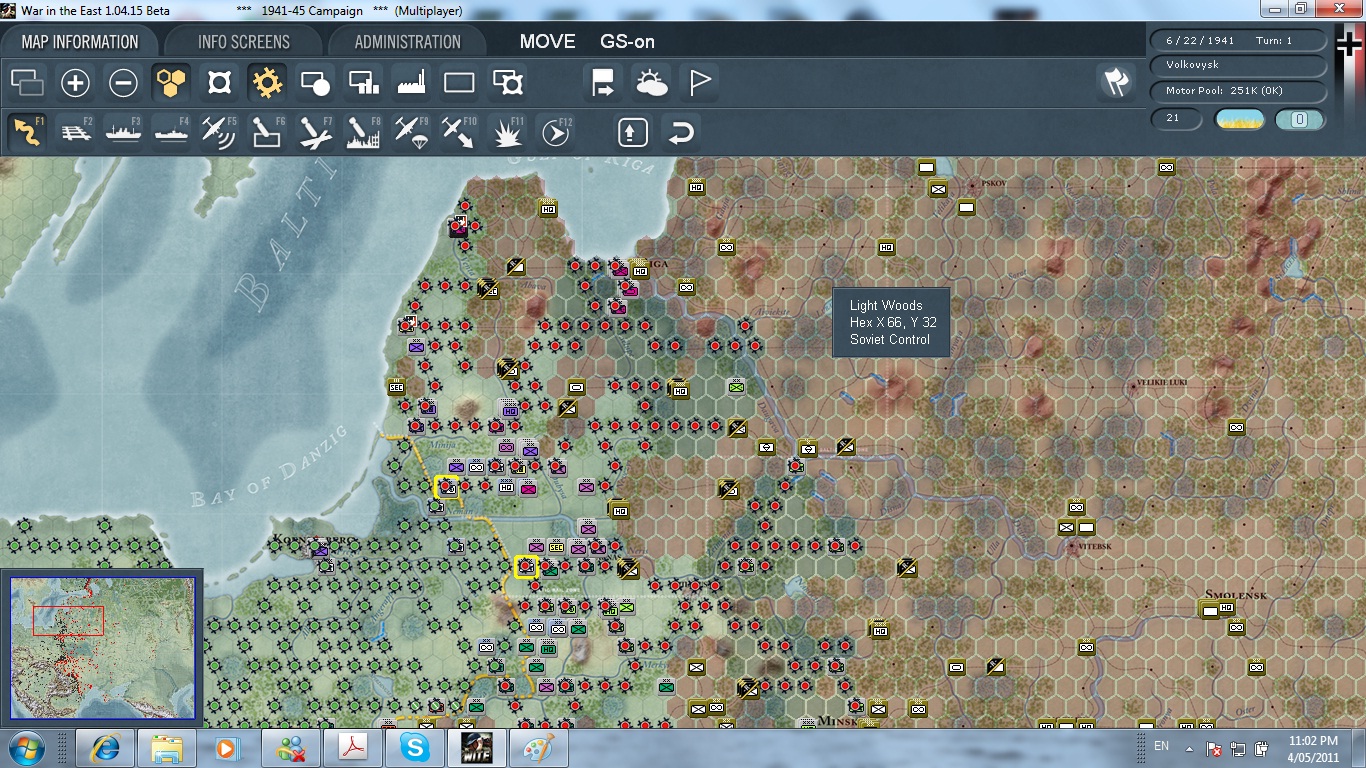The image size is (1366, 768).
Task: Click the Pskov city label on map
Action: 994,184
